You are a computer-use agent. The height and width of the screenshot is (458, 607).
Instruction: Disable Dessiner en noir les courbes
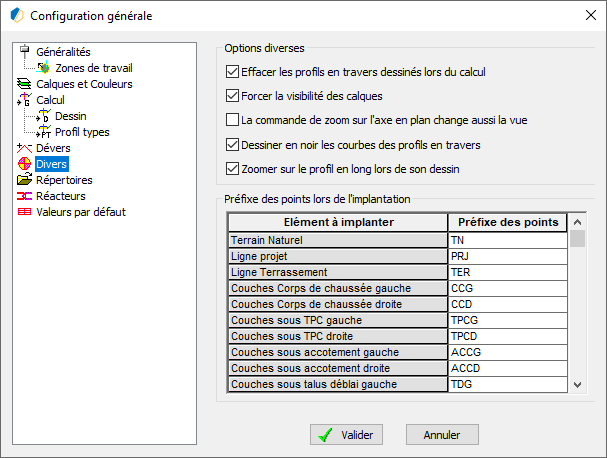click(232, 145)
